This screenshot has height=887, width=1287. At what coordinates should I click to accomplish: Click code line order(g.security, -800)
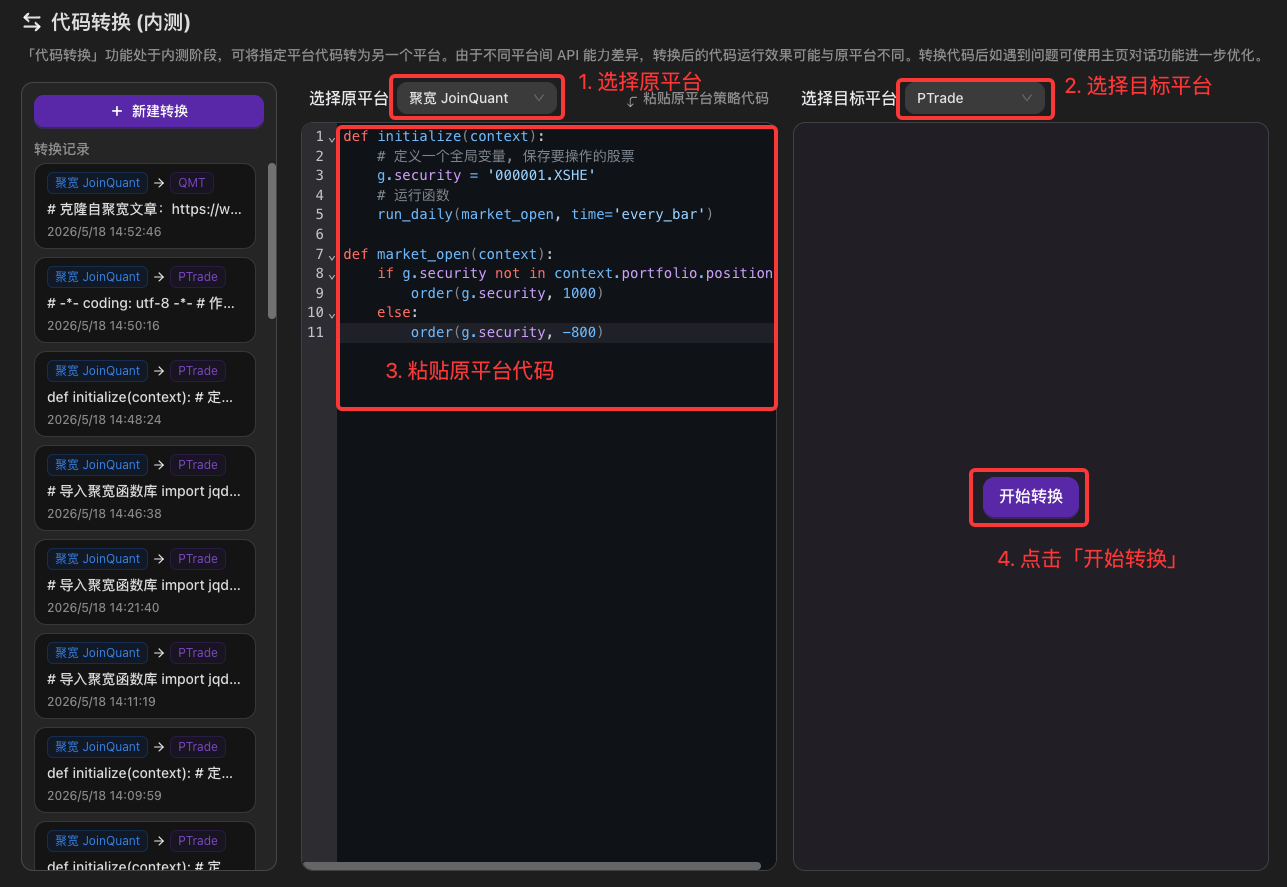click(x=507, y=332)
